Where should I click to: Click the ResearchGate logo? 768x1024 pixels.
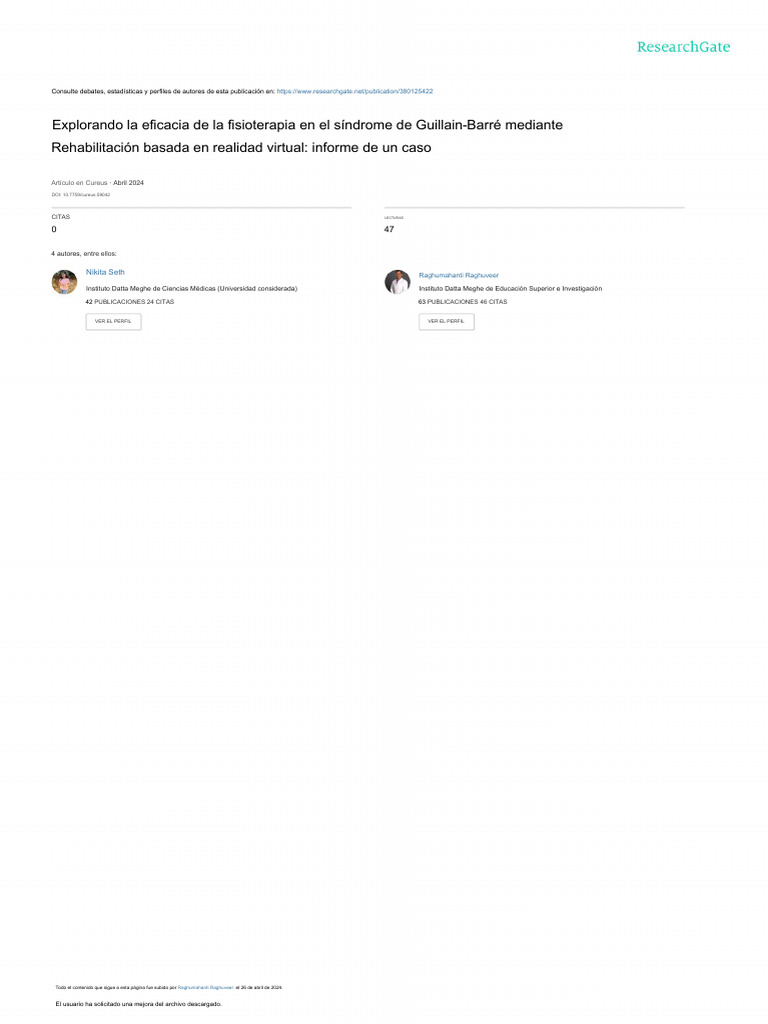click(x=683, y=47)
